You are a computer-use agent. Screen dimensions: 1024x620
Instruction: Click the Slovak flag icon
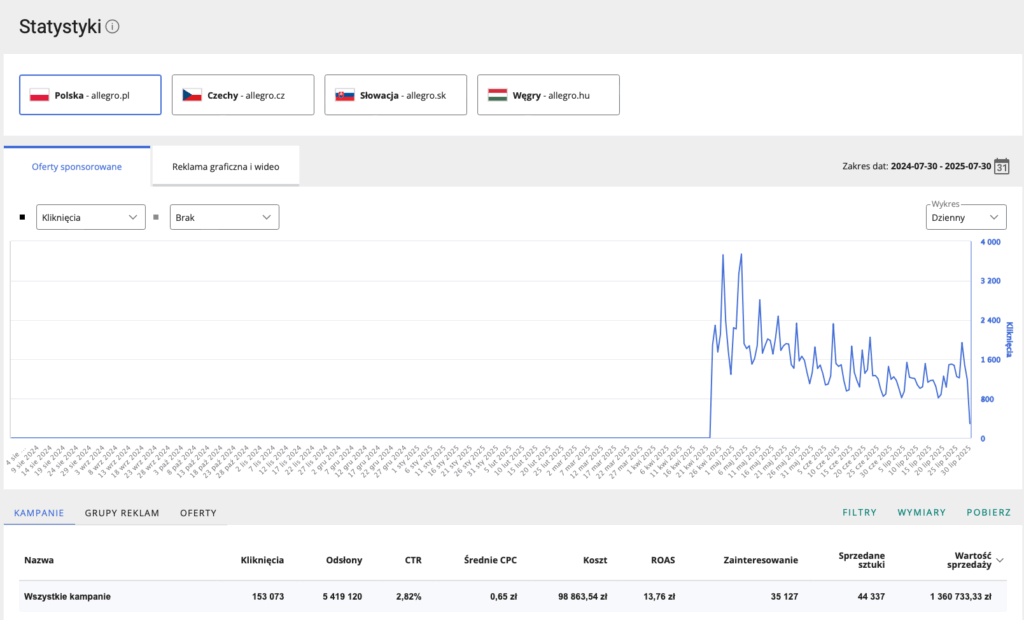point(345,95)
